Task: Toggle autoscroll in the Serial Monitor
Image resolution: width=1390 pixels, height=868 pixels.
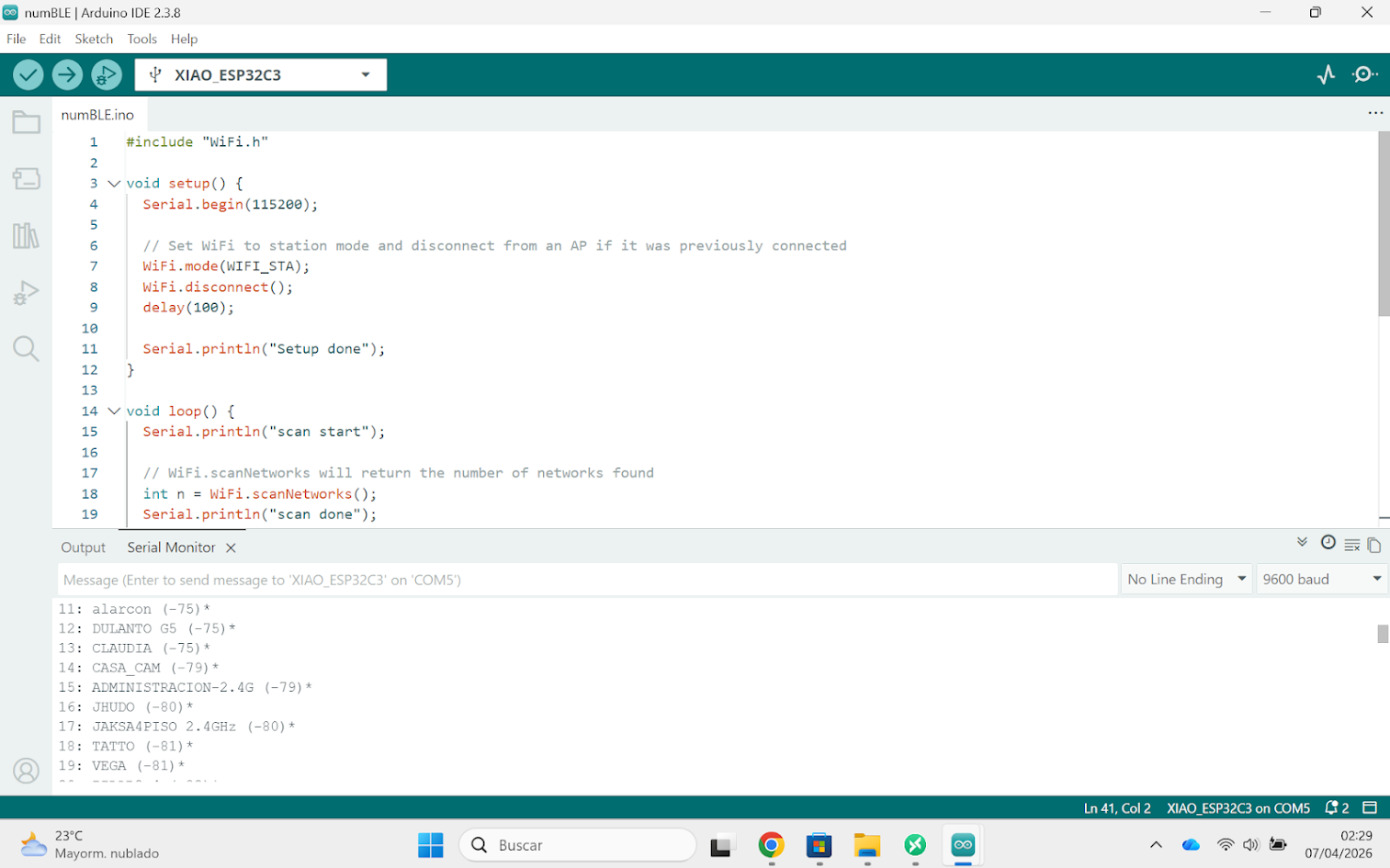Action: [1302, 543]
